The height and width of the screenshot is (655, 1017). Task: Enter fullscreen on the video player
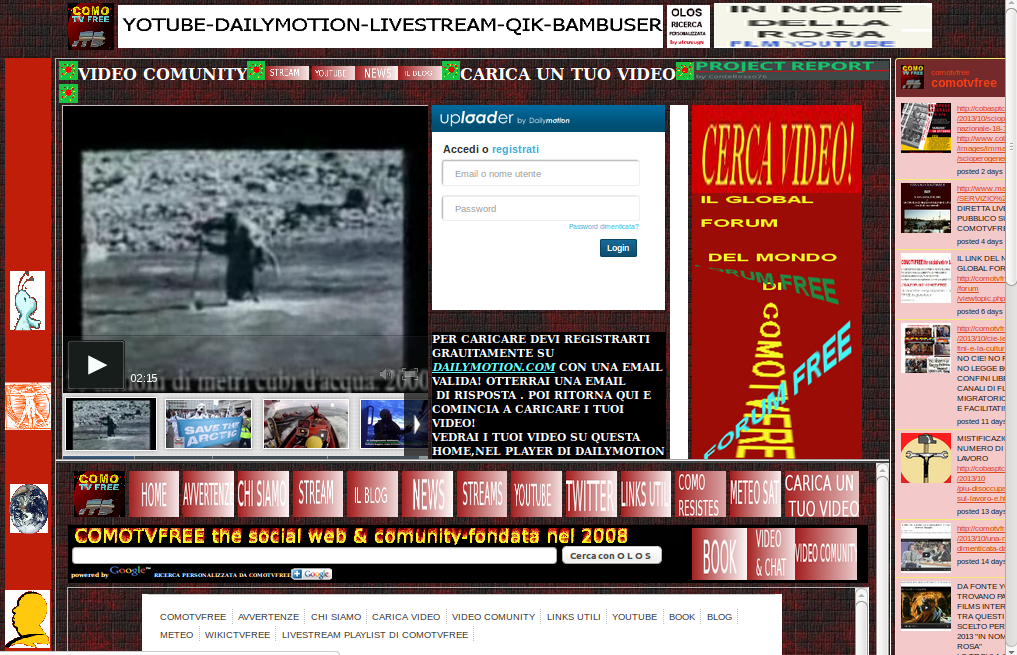pyautogui.click(x=410, y=374)
